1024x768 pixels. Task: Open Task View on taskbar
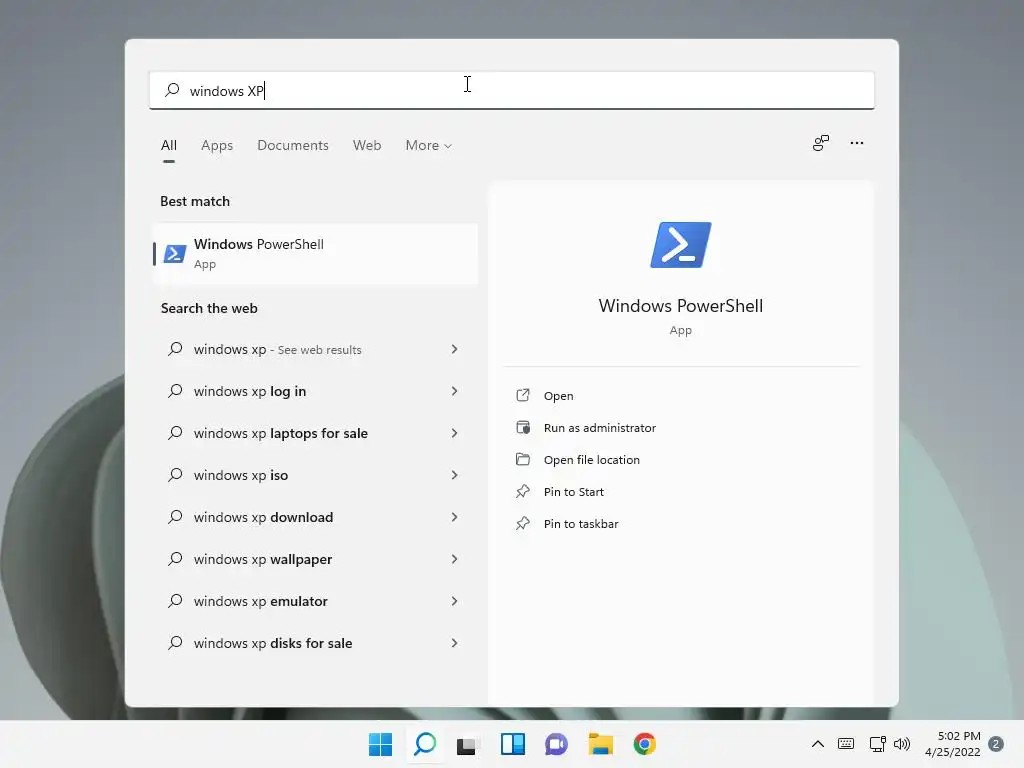point(468,744)
